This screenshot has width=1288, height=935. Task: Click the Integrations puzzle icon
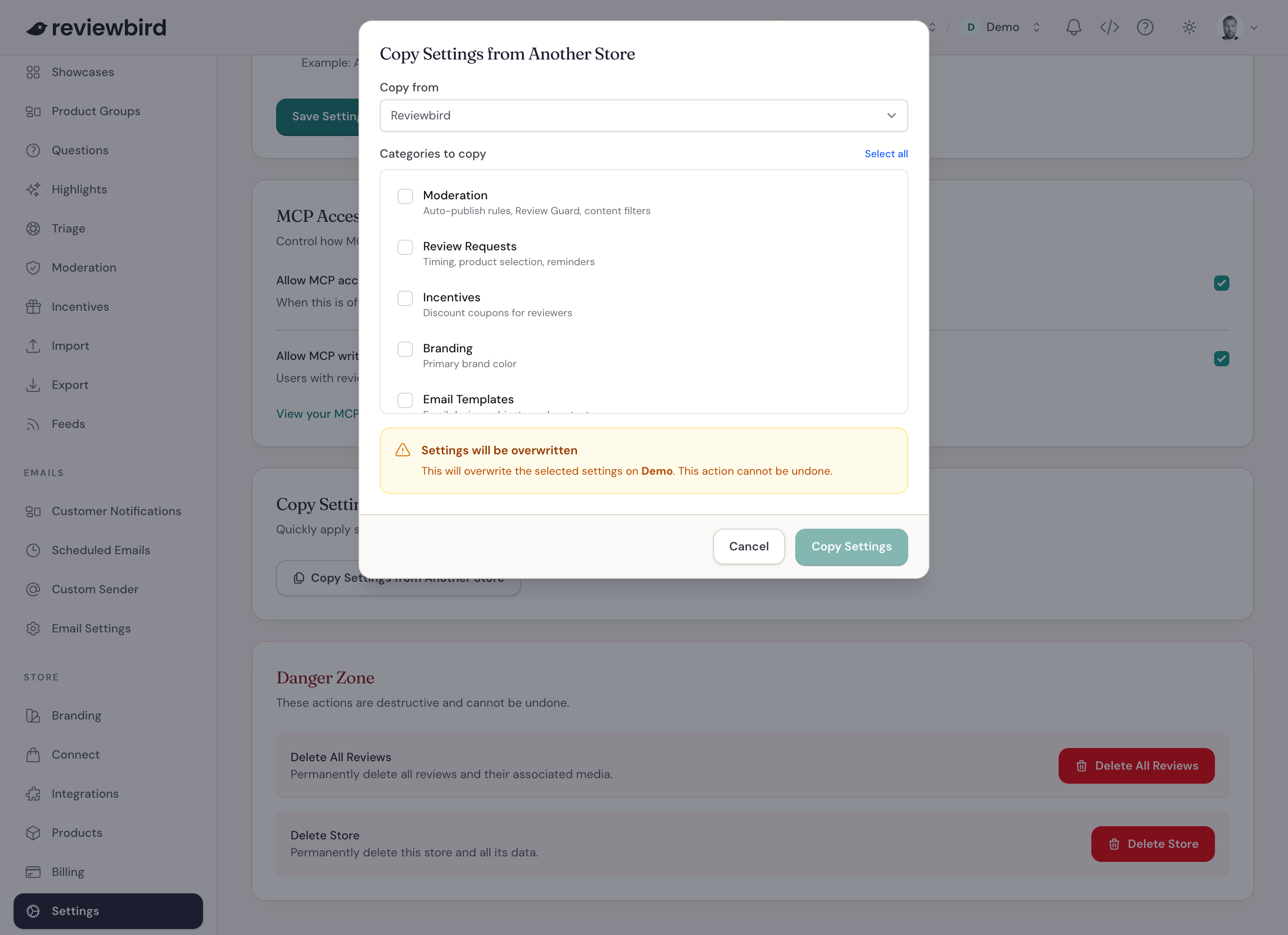(33, 793)
